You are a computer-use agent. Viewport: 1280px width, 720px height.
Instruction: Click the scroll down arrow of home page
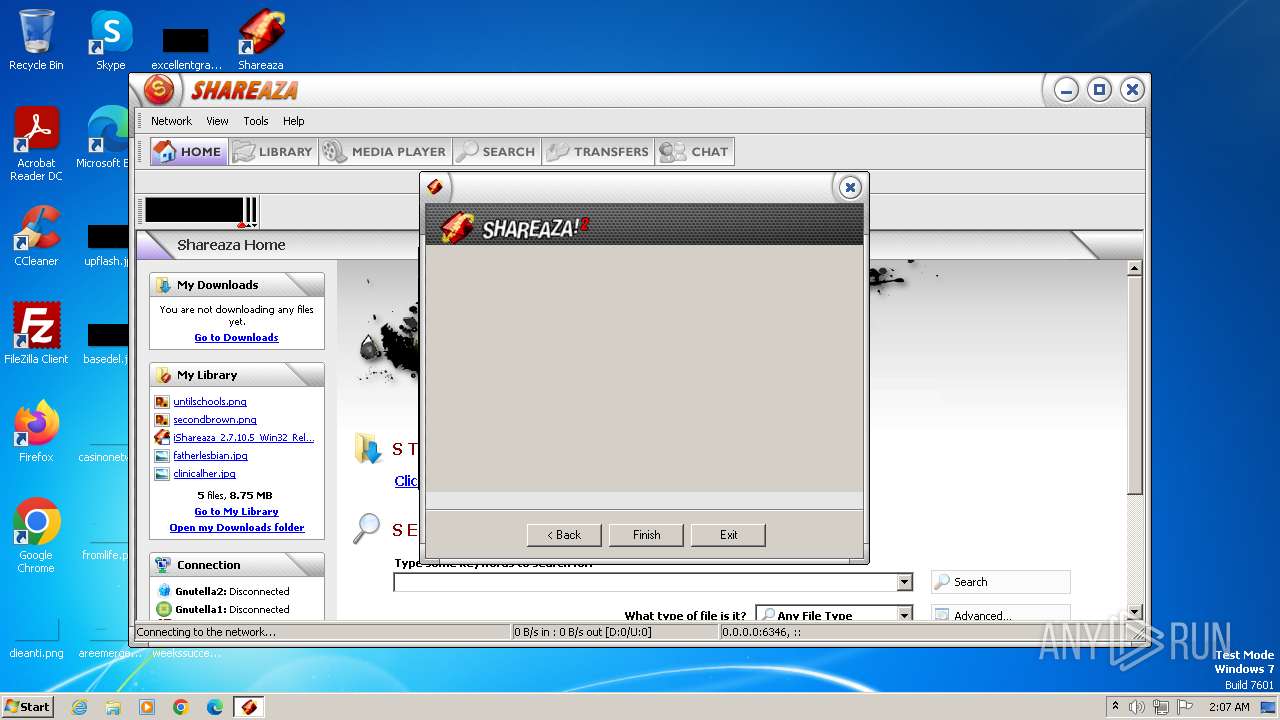[1134, 612]
